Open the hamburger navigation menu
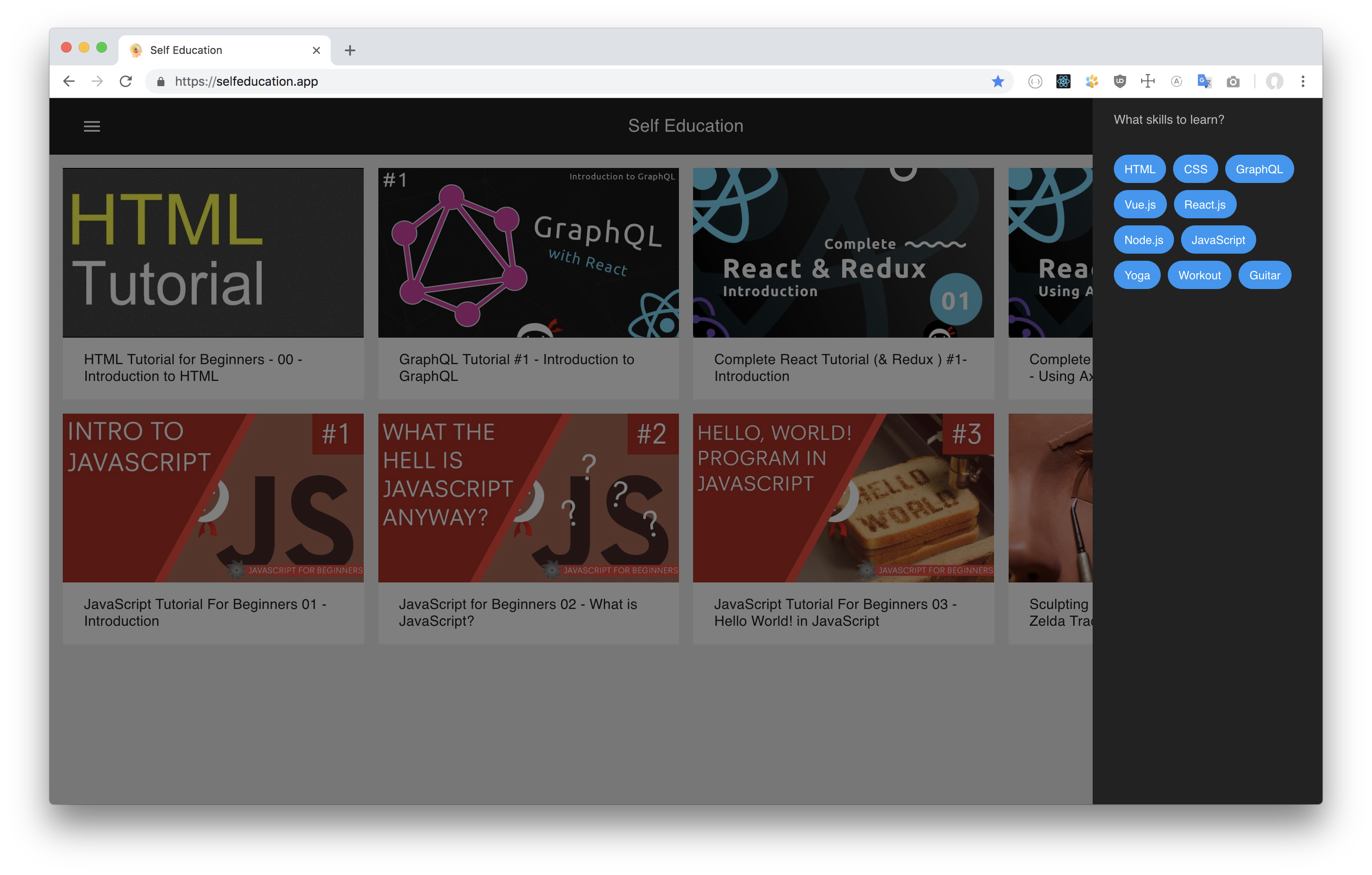 coord(92,126)
